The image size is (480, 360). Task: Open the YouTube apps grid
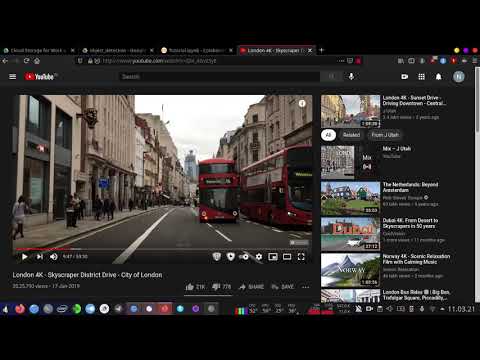tap(421, 77)
